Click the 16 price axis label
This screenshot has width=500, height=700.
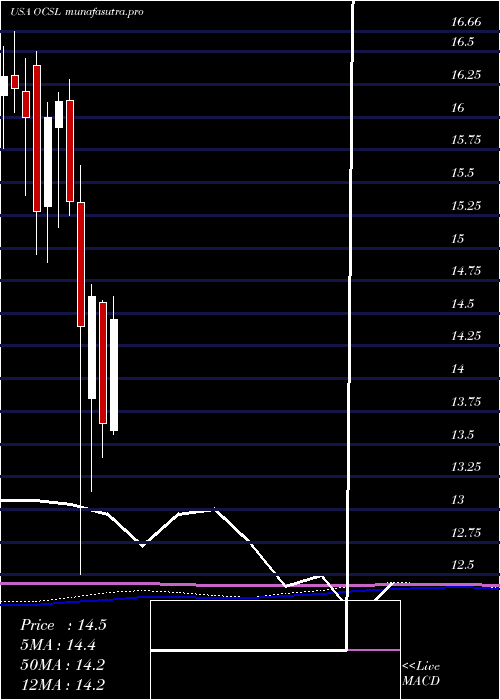(457, 108)
